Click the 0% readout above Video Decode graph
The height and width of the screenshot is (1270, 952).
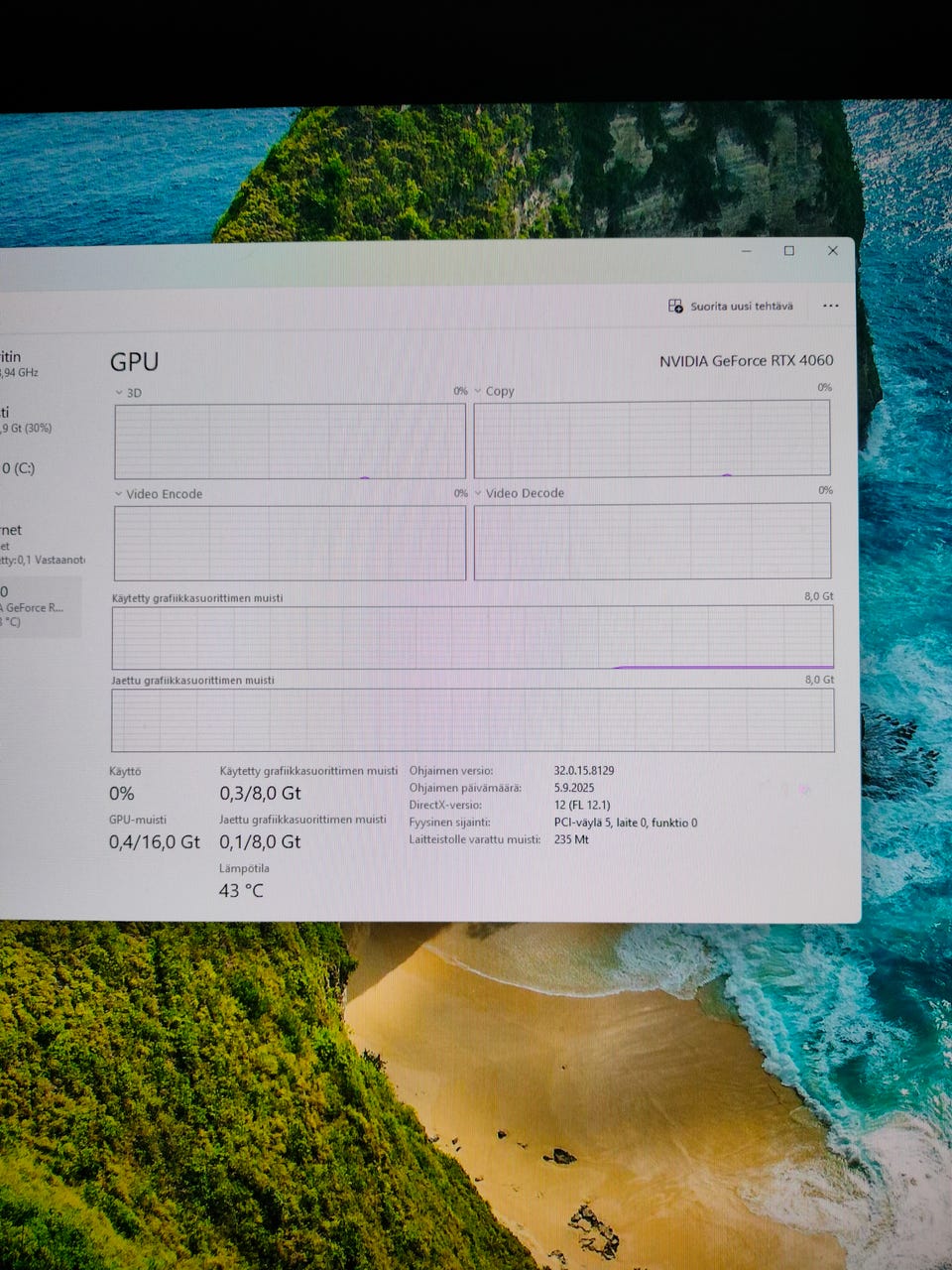point(825,490)
